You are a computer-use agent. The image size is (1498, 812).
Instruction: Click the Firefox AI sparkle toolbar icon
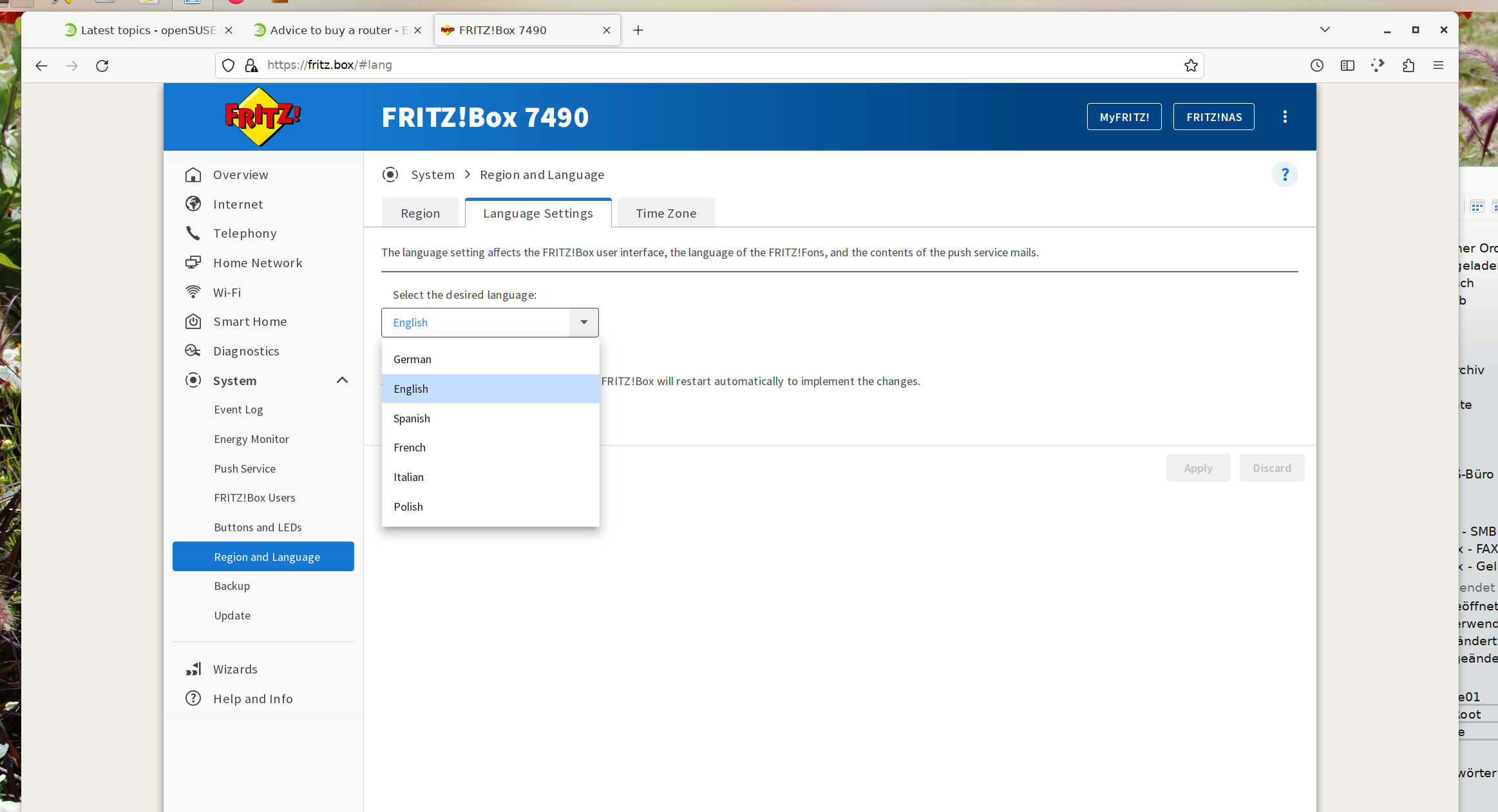coord(1378,65)
